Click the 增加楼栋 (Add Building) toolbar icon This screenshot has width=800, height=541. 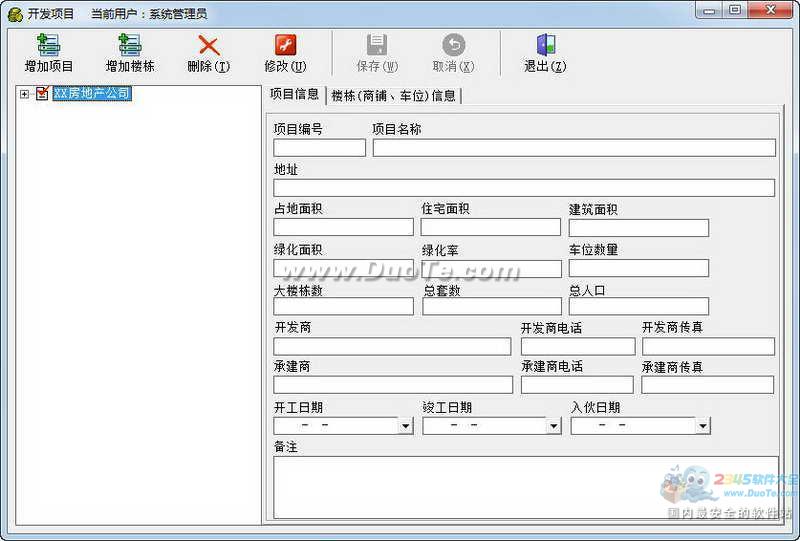coord(130,46)
